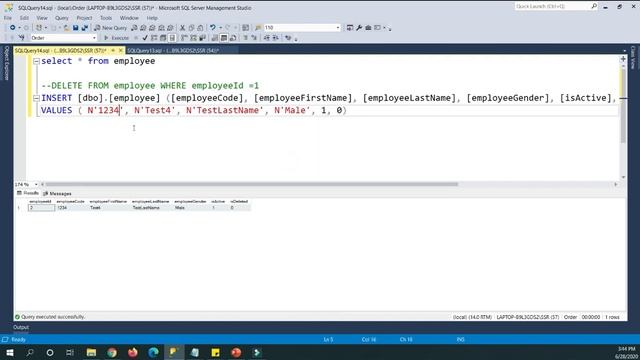The image size is (640, 360).
Task: Click the result cell 'Male'
Action: pyautogui.click(x=180, y=208)
